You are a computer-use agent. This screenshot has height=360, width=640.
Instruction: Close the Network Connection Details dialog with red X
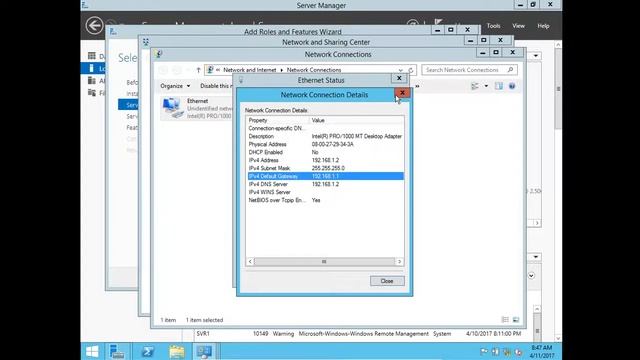pyautogui.click(x=402, y=93)
